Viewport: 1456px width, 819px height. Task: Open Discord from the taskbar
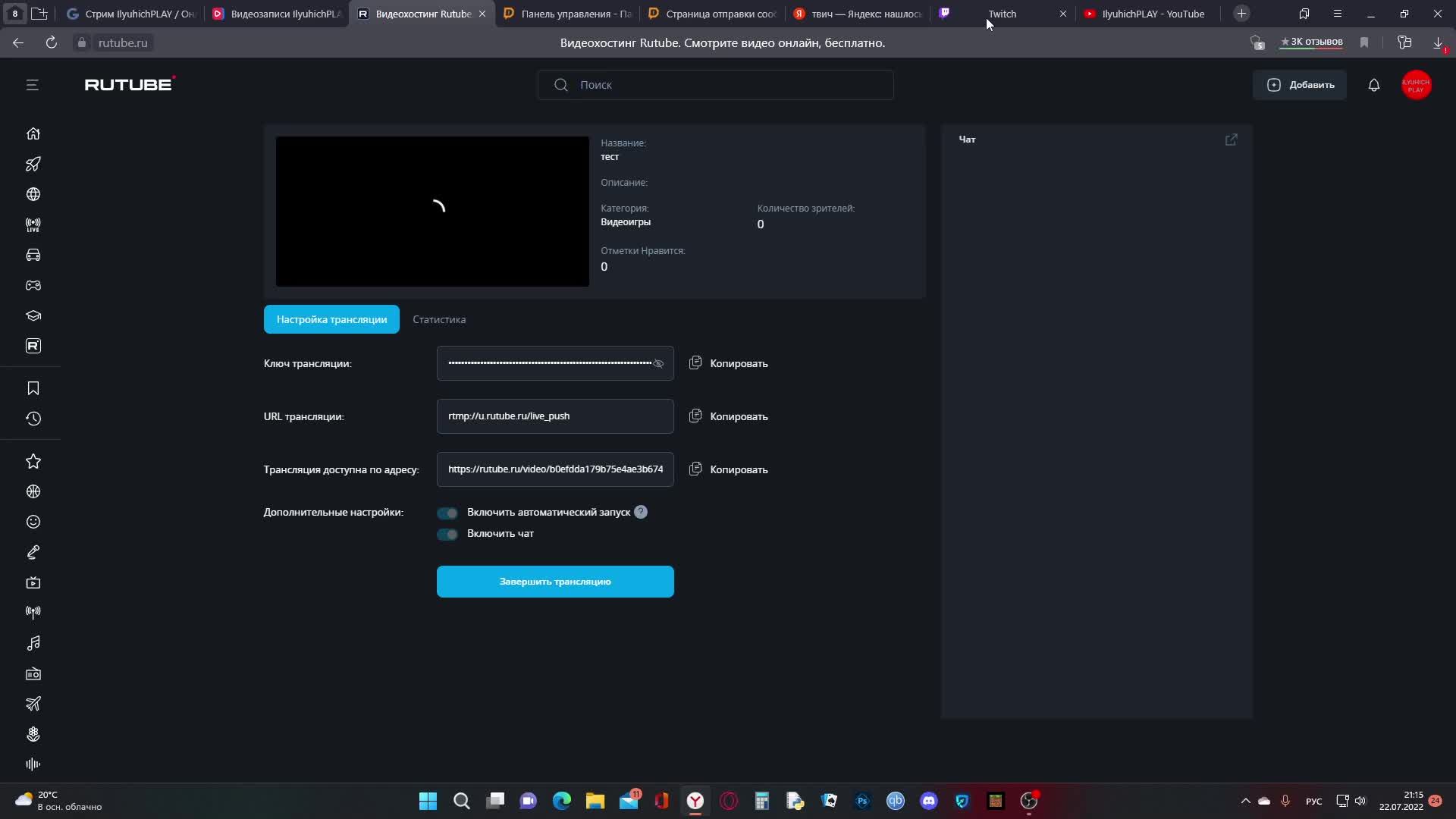coord(929,801)
